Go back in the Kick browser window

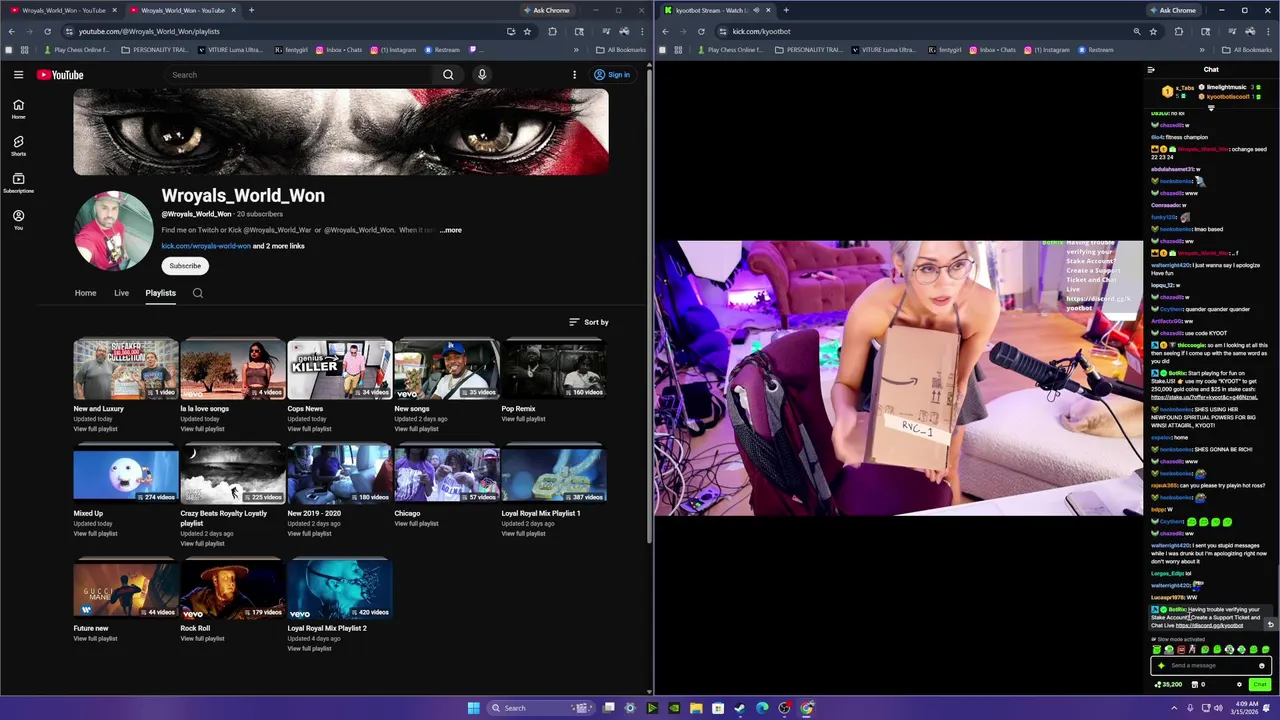pyautogui.click(x=665, y=31)
